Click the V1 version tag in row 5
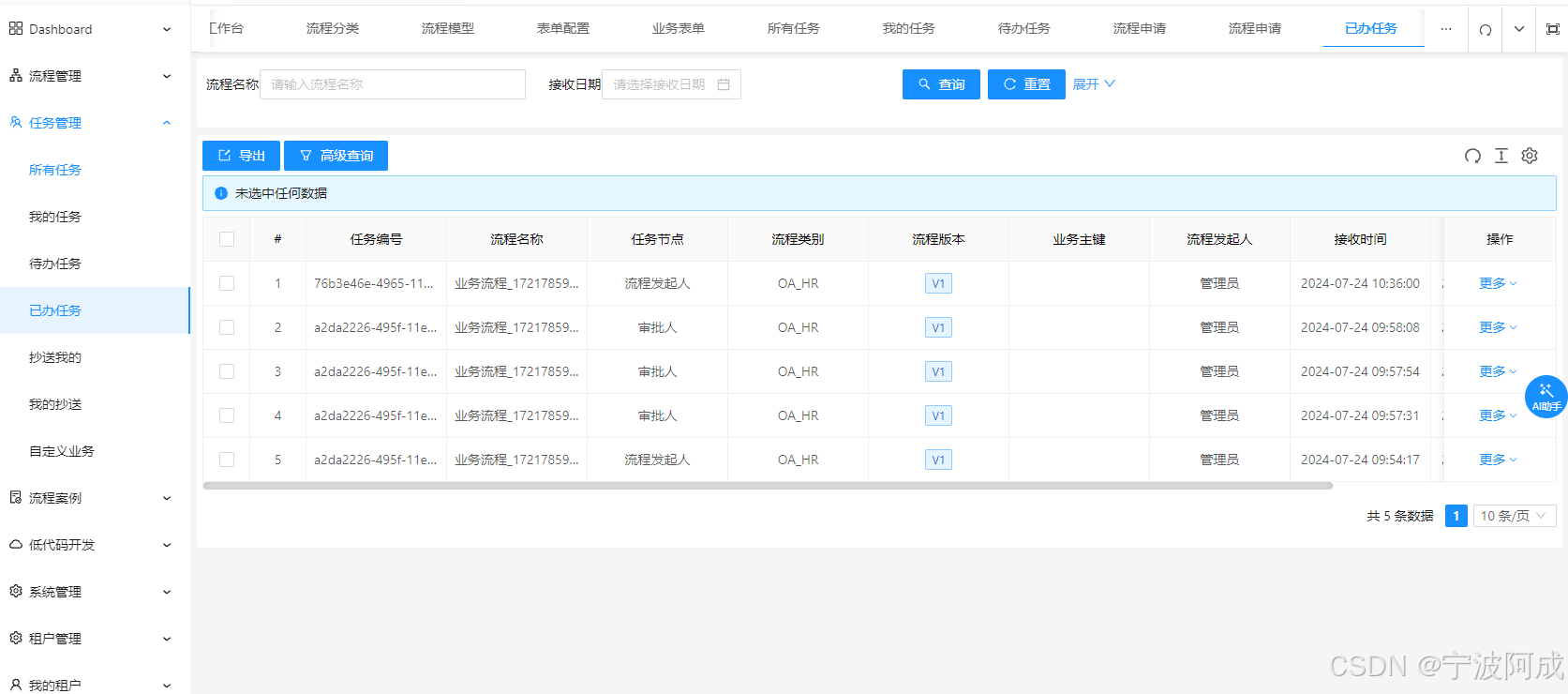Viewport: 1568px width, 694px height. point(938,460)
